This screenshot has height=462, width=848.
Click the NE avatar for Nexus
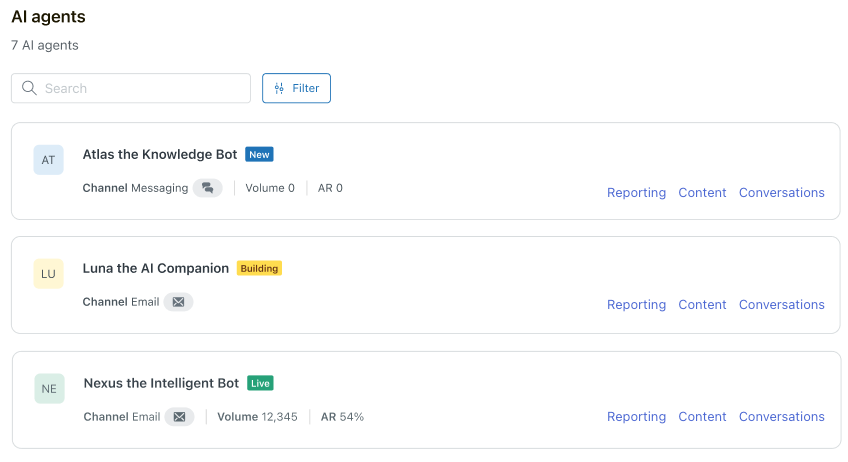point(49,389)
